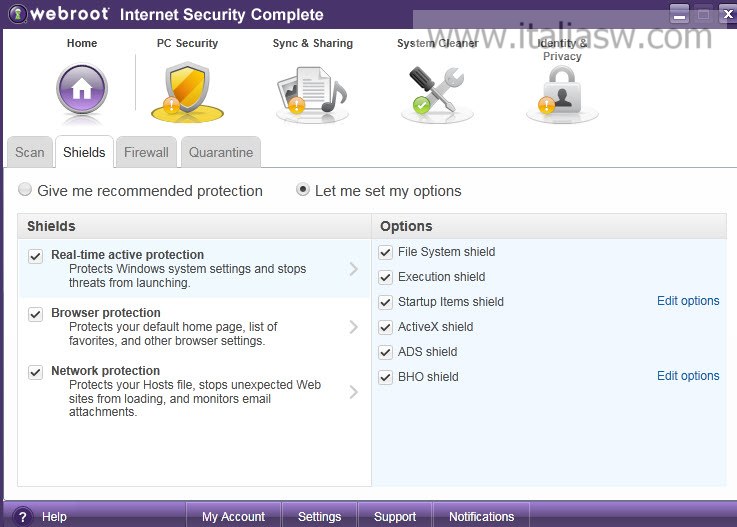737x527 pixels.
Task: Select Network protection row title
Action: pos(105,371)
